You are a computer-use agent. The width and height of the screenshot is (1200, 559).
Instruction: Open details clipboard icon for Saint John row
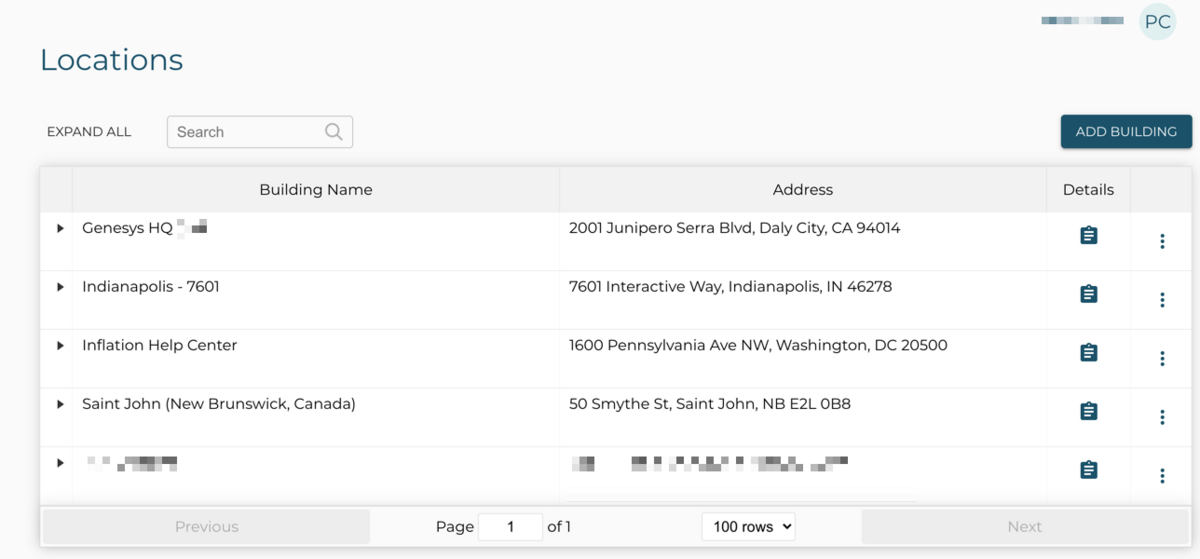pos(1089,411)
